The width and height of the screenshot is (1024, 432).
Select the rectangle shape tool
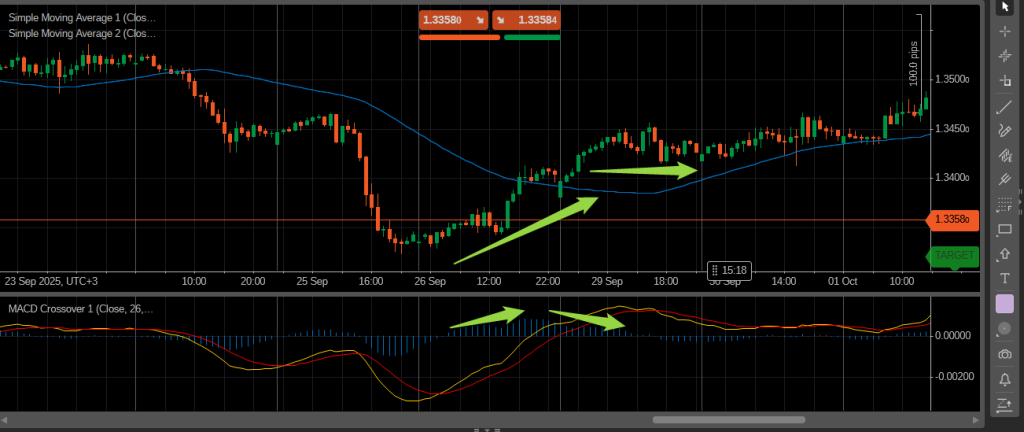[x=1005, y=230]
